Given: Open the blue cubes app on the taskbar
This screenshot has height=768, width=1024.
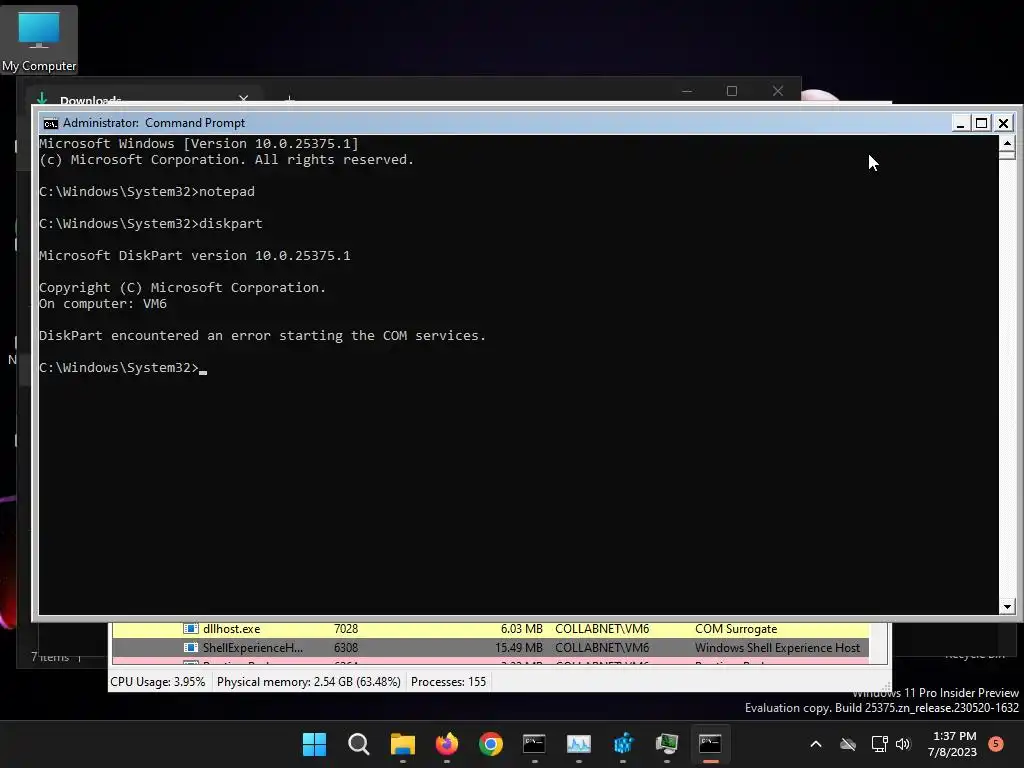Looking at the screenshot, I should [x=623, y=744].
